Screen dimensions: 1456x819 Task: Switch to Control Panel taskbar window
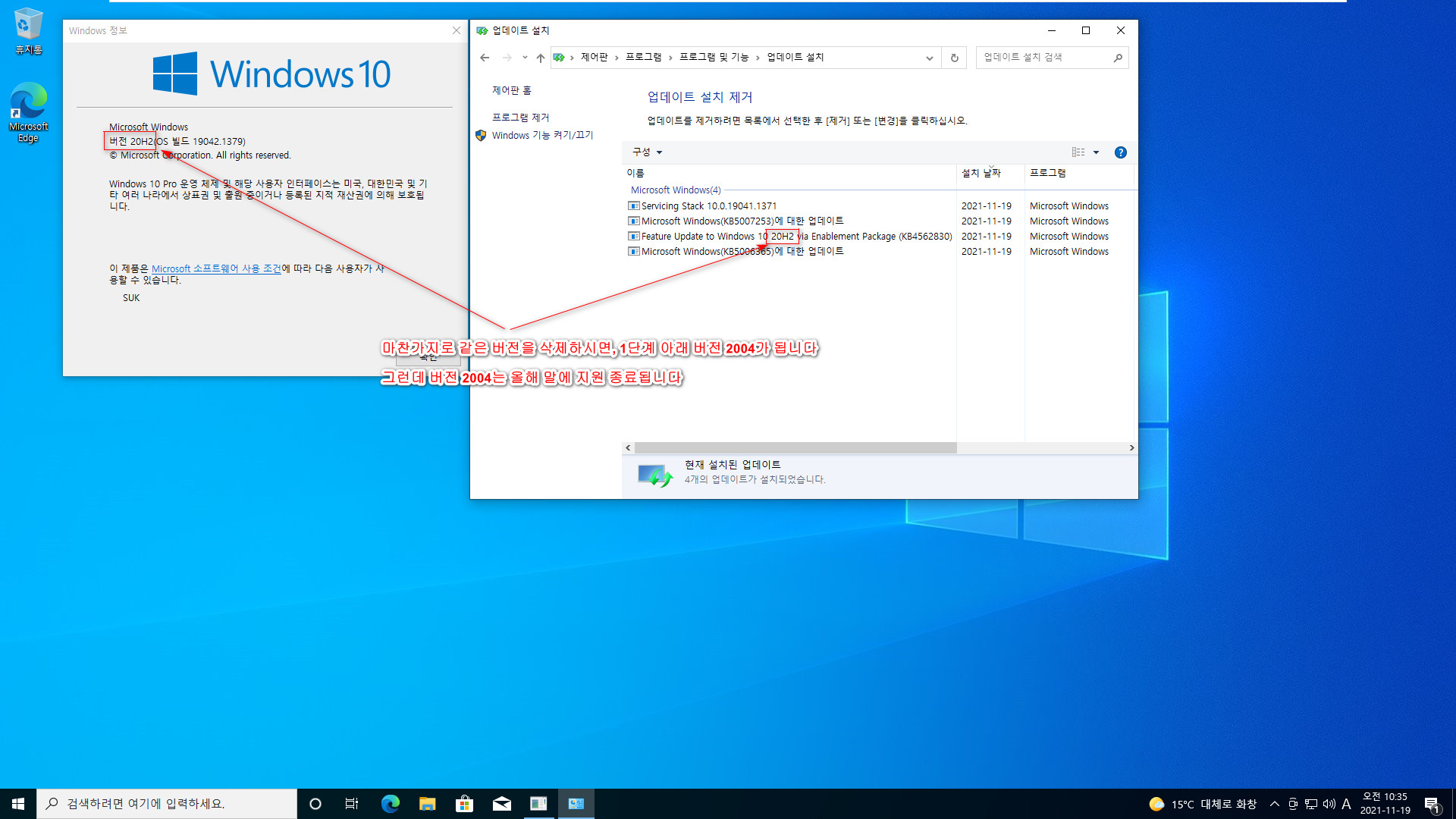pos(576,804)
